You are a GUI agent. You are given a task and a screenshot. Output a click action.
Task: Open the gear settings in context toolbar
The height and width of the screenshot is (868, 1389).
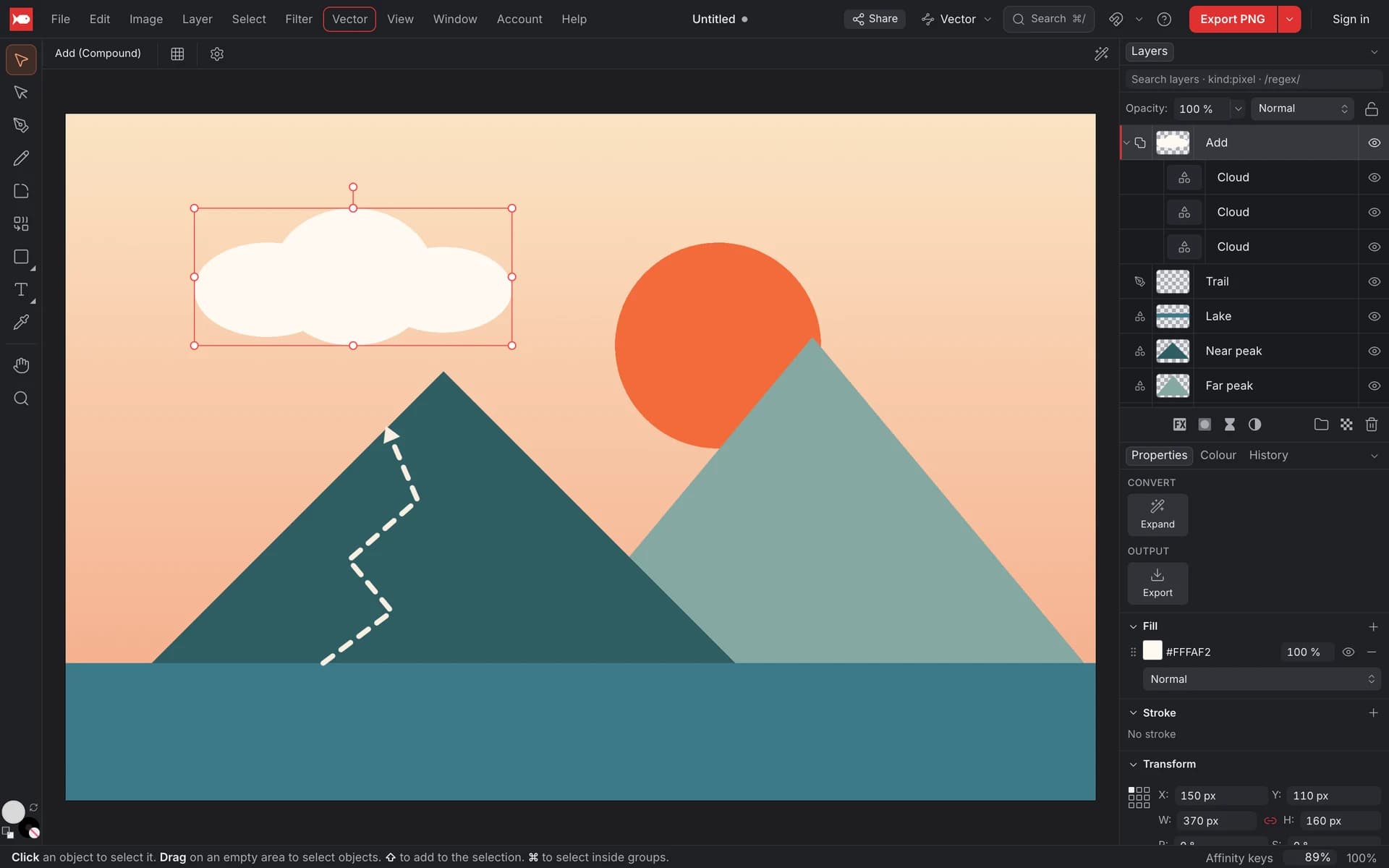(217, 54)
